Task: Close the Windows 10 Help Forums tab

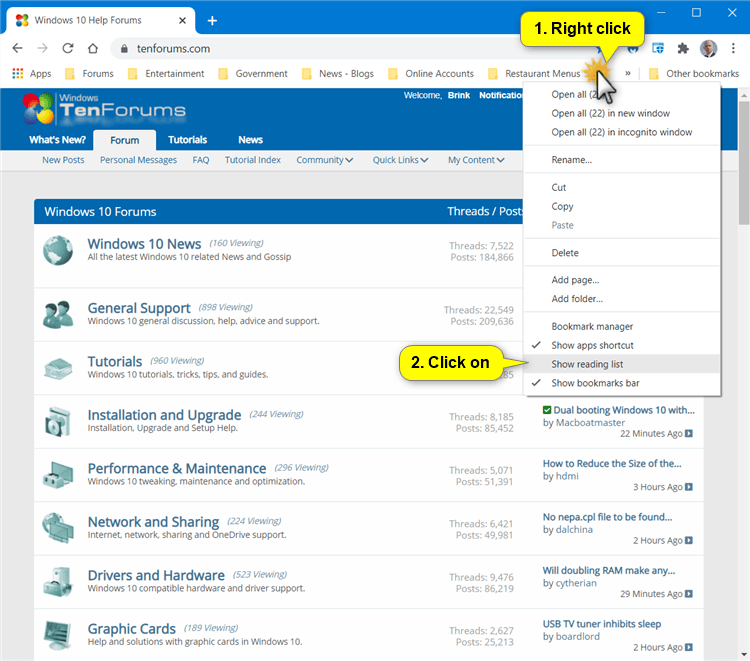Action: pyautogui.click(x=182, y=21)
